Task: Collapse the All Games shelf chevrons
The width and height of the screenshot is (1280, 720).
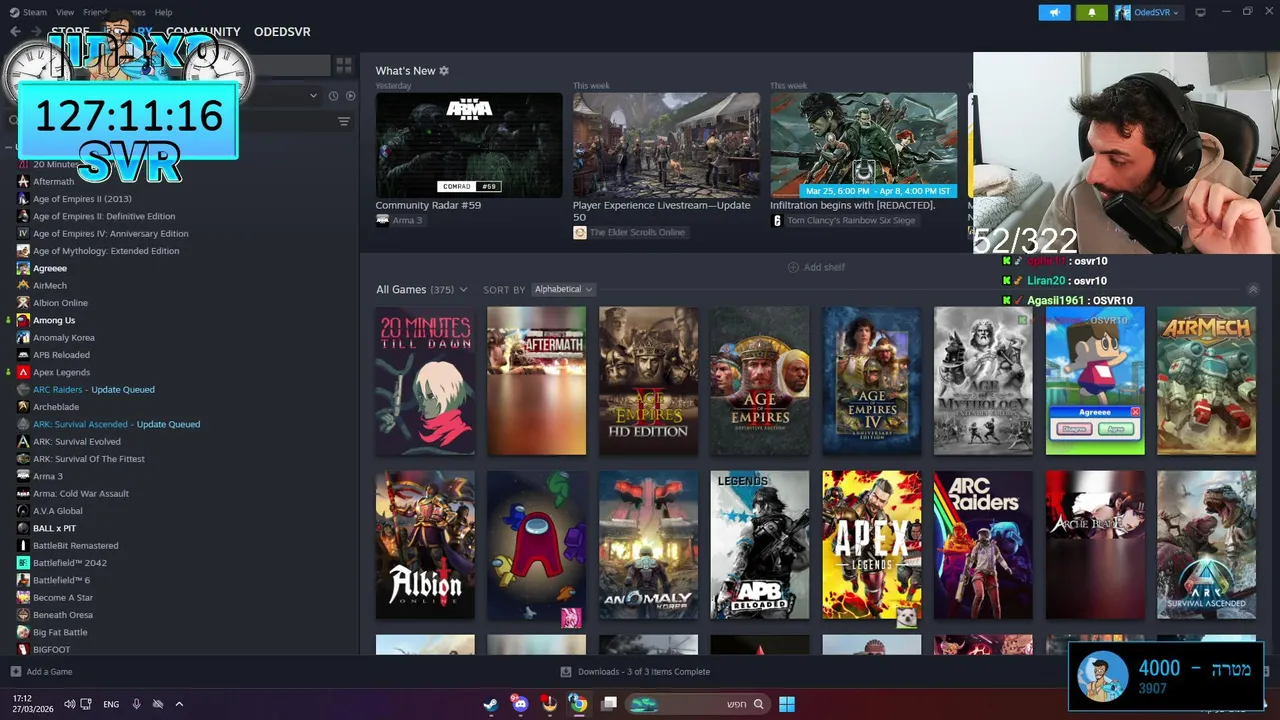Action: coord(1253,289)
